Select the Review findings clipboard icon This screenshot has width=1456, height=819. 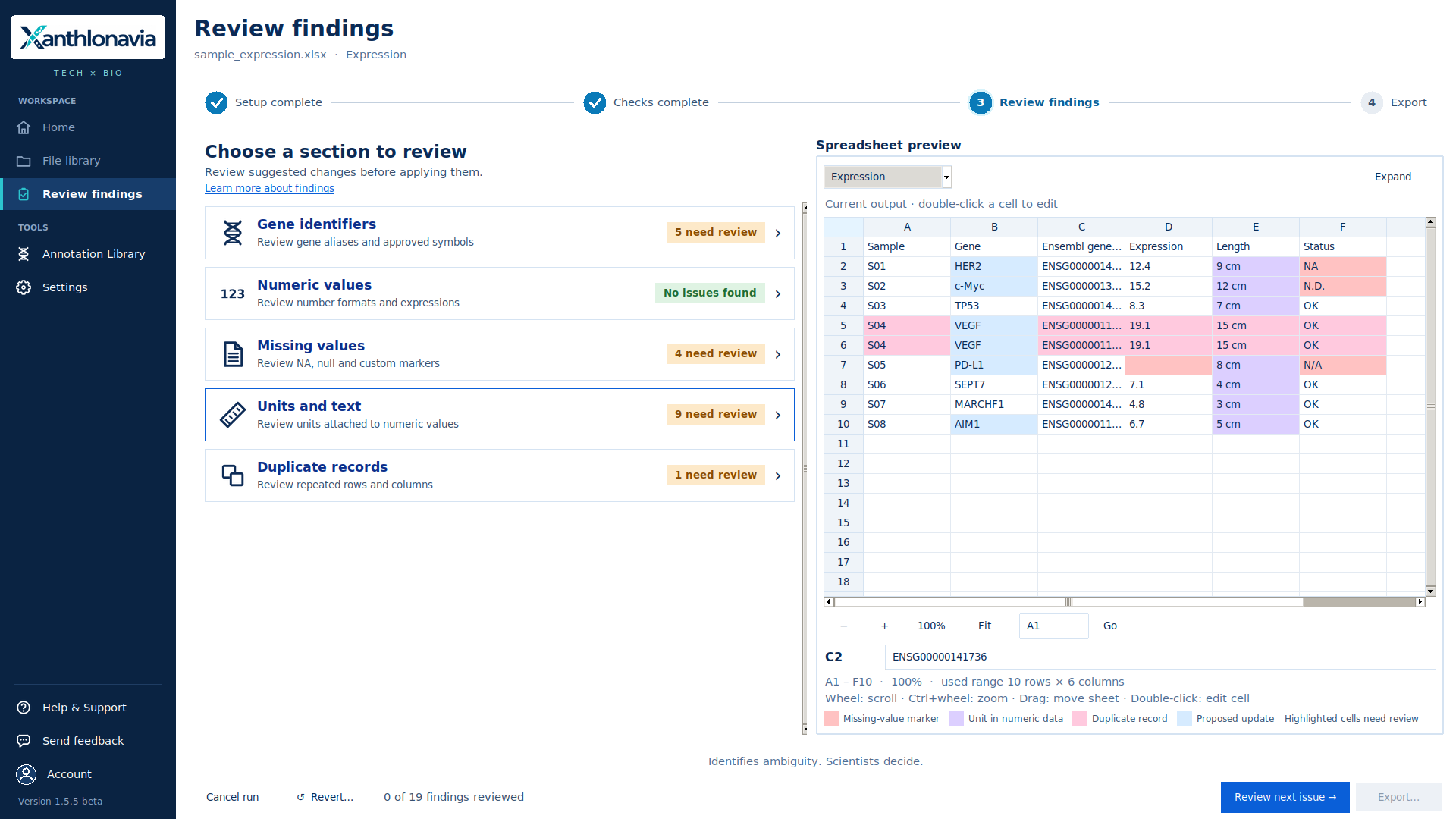point(24,194)
